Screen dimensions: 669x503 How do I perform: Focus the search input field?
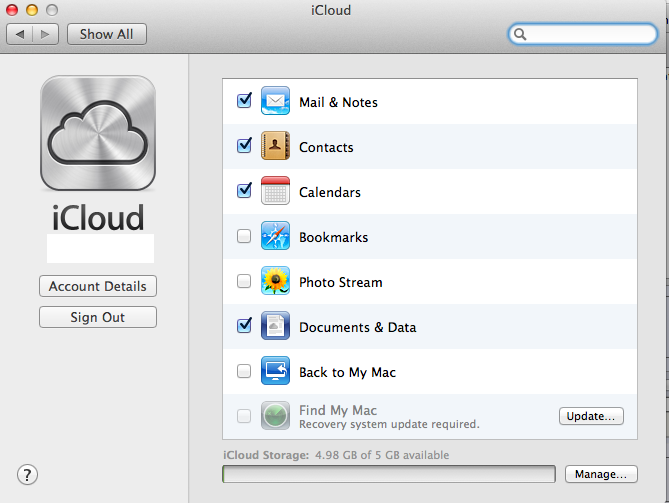click(583, 34)
